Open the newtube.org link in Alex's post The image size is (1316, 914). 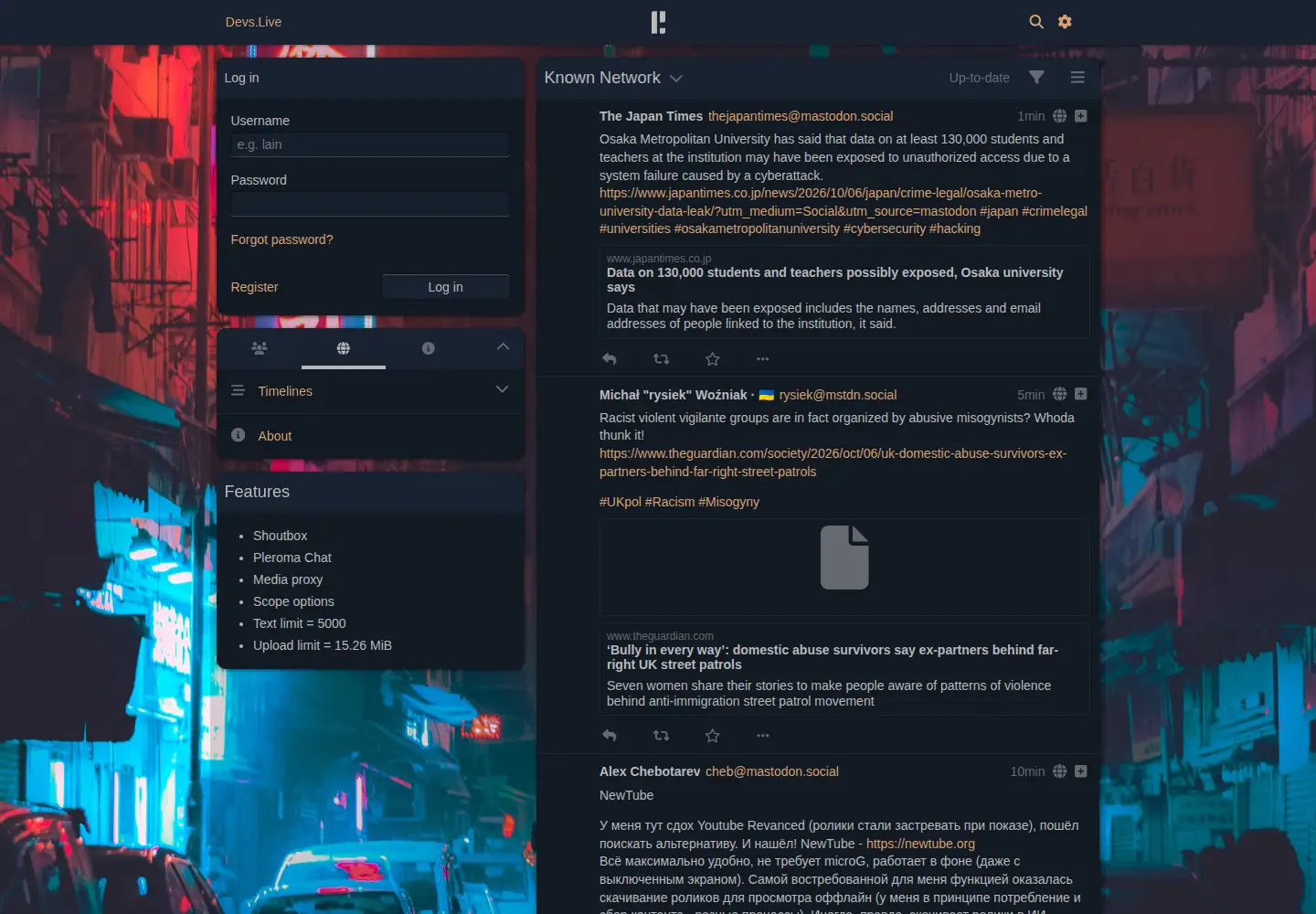[x=920, y=844]
